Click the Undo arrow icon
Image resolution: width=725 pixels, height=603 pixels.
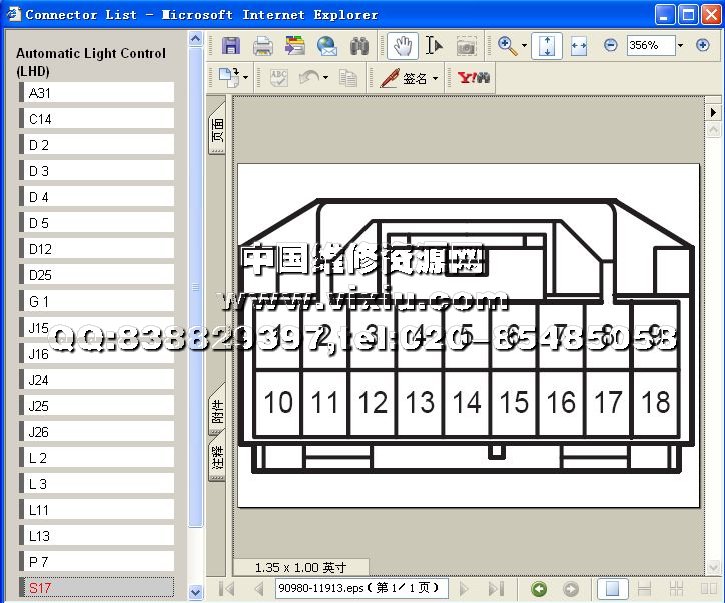point(309,77)
